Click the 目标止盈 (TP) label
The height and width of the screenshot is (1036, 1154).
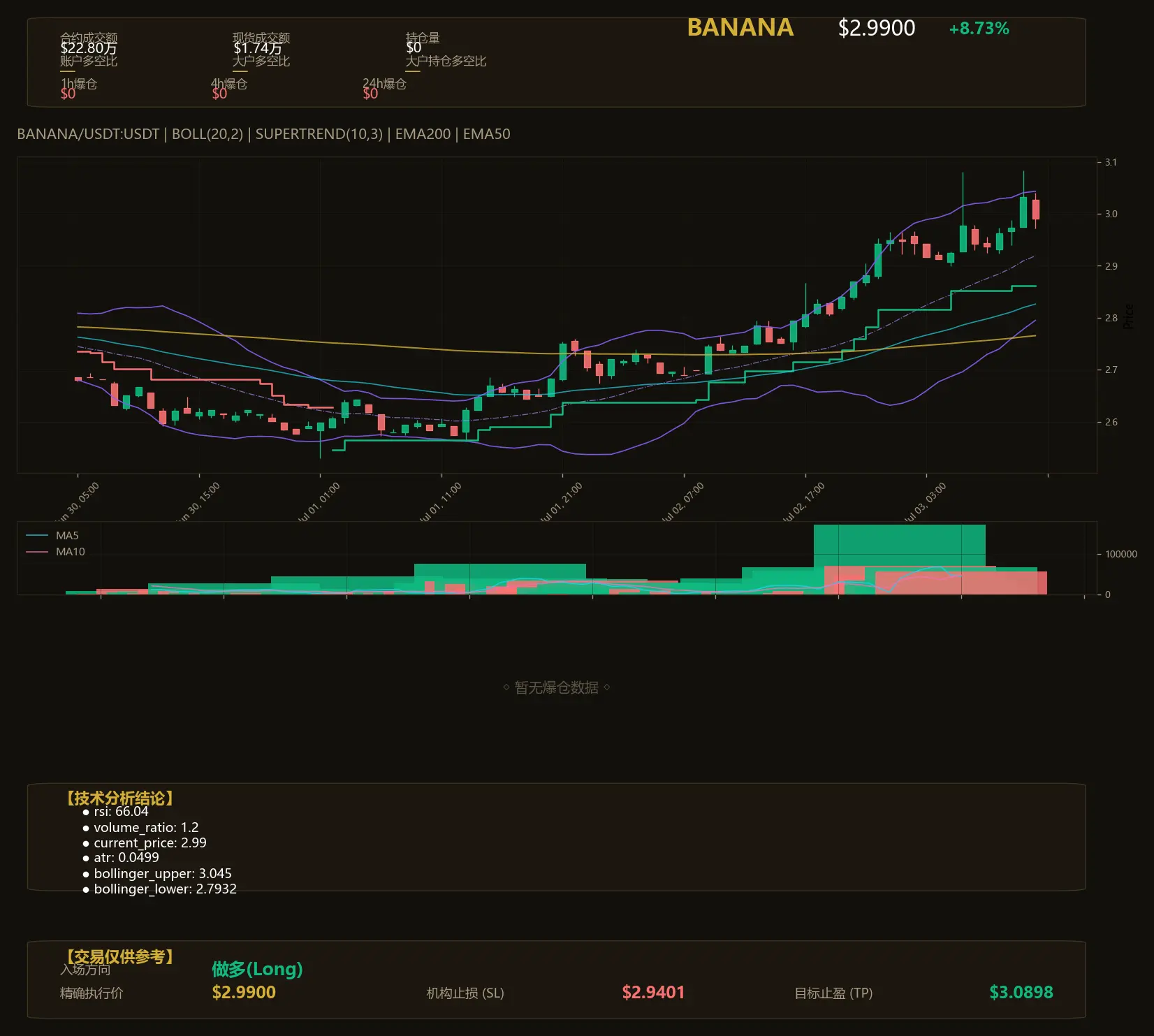click(833, 993)
